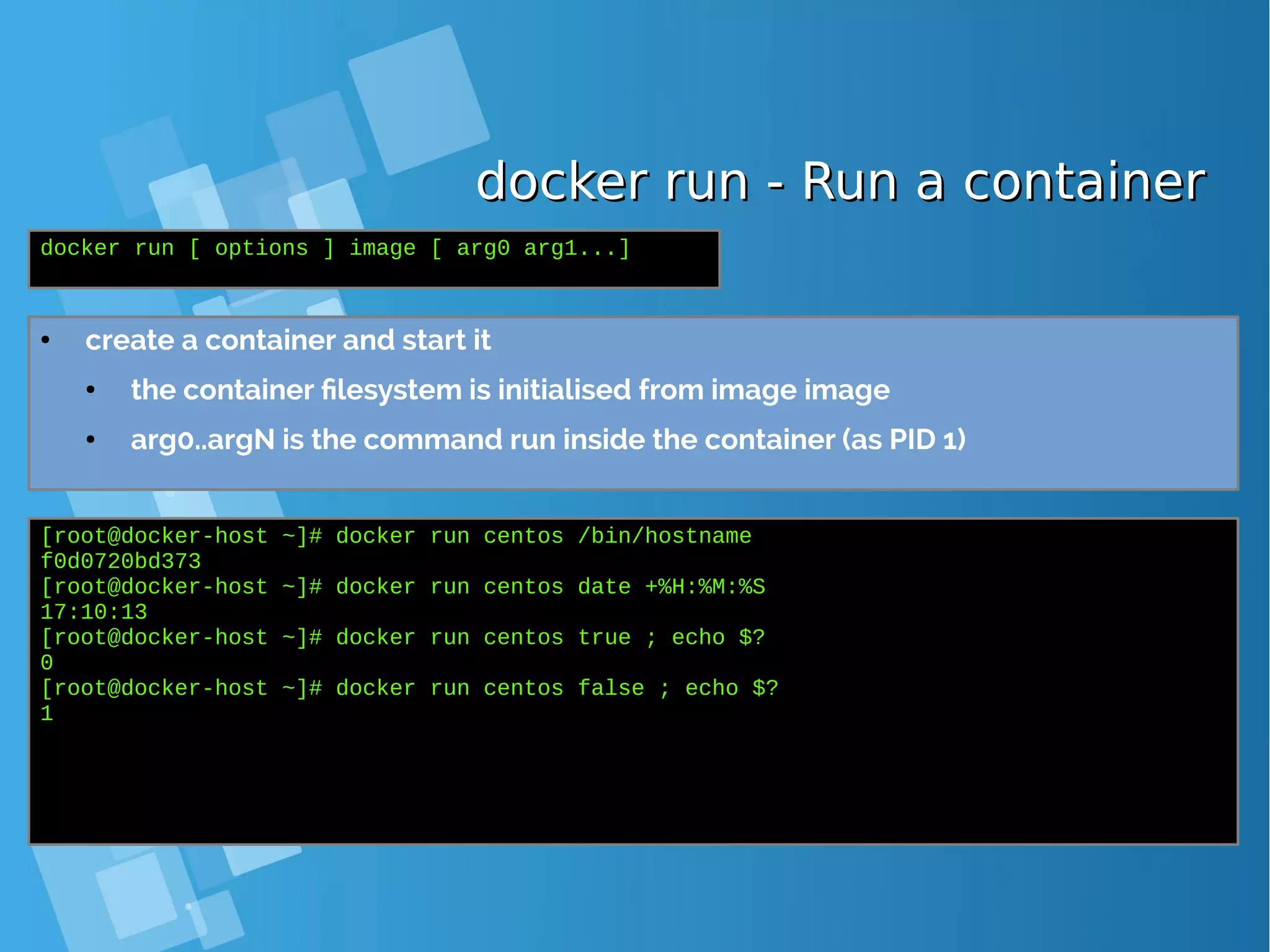Select the bullet about container filesystem initialised from image
1270x952 pixels.
coord(510,390)
